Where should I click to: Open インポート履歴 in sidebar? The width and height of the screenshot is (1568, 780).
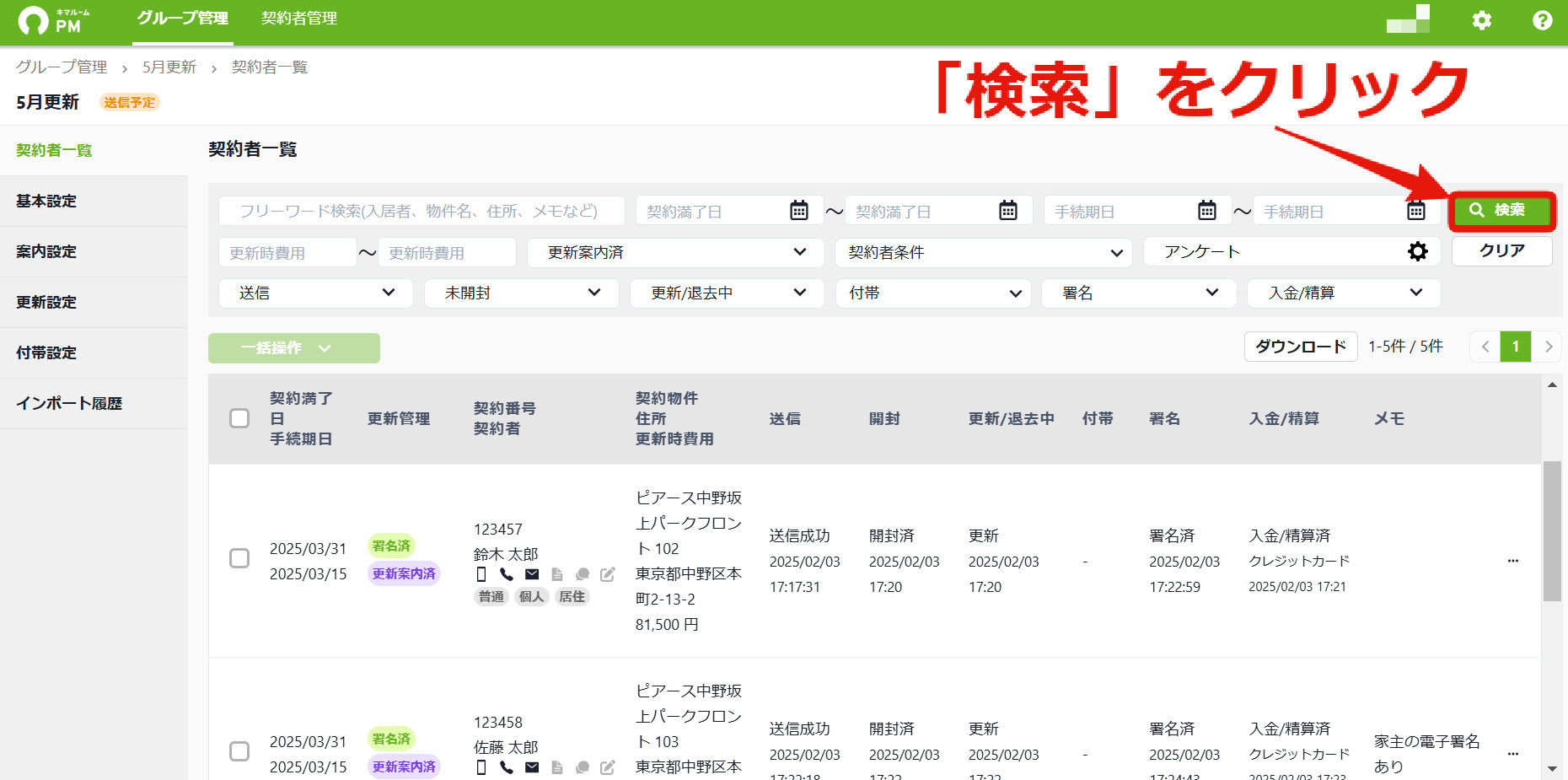[x=94, y=403]
